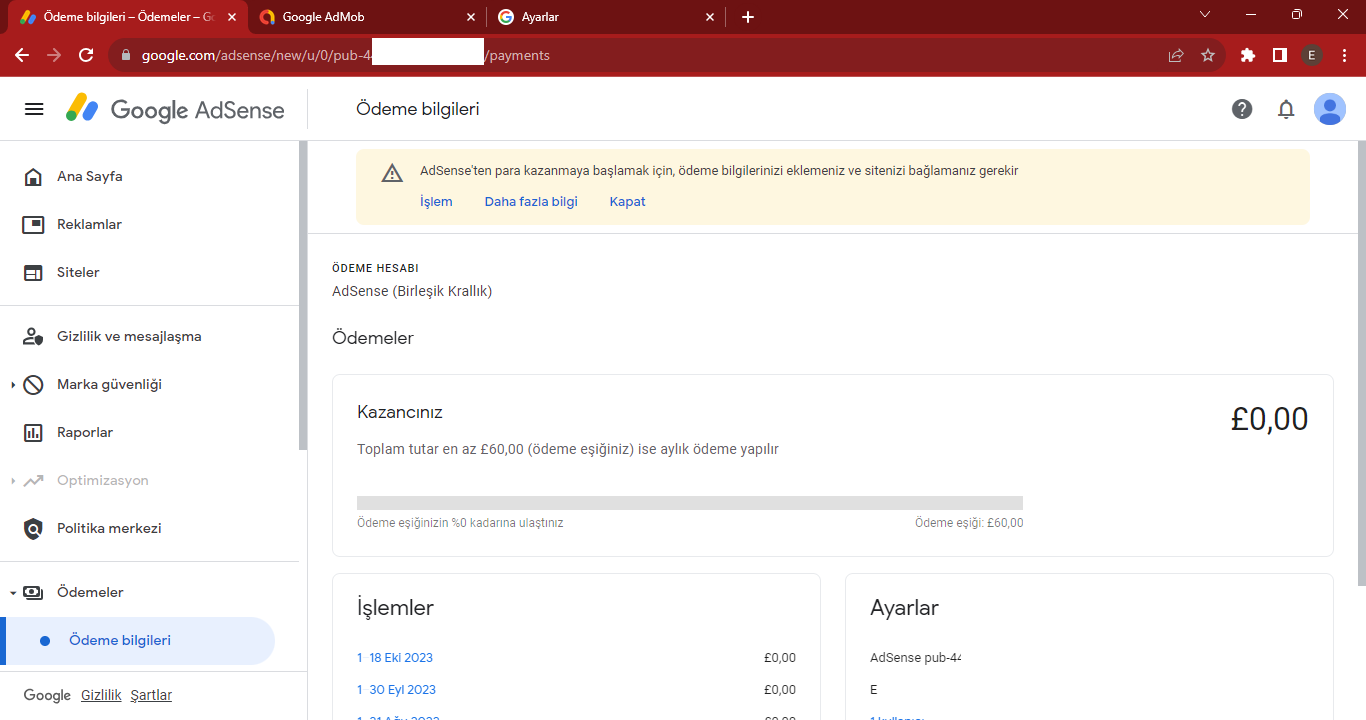The height and width of the screenshot is (720, 1366).
Task: Click the main page vertical scrollbar
Action: click(x=1361, y=363)
